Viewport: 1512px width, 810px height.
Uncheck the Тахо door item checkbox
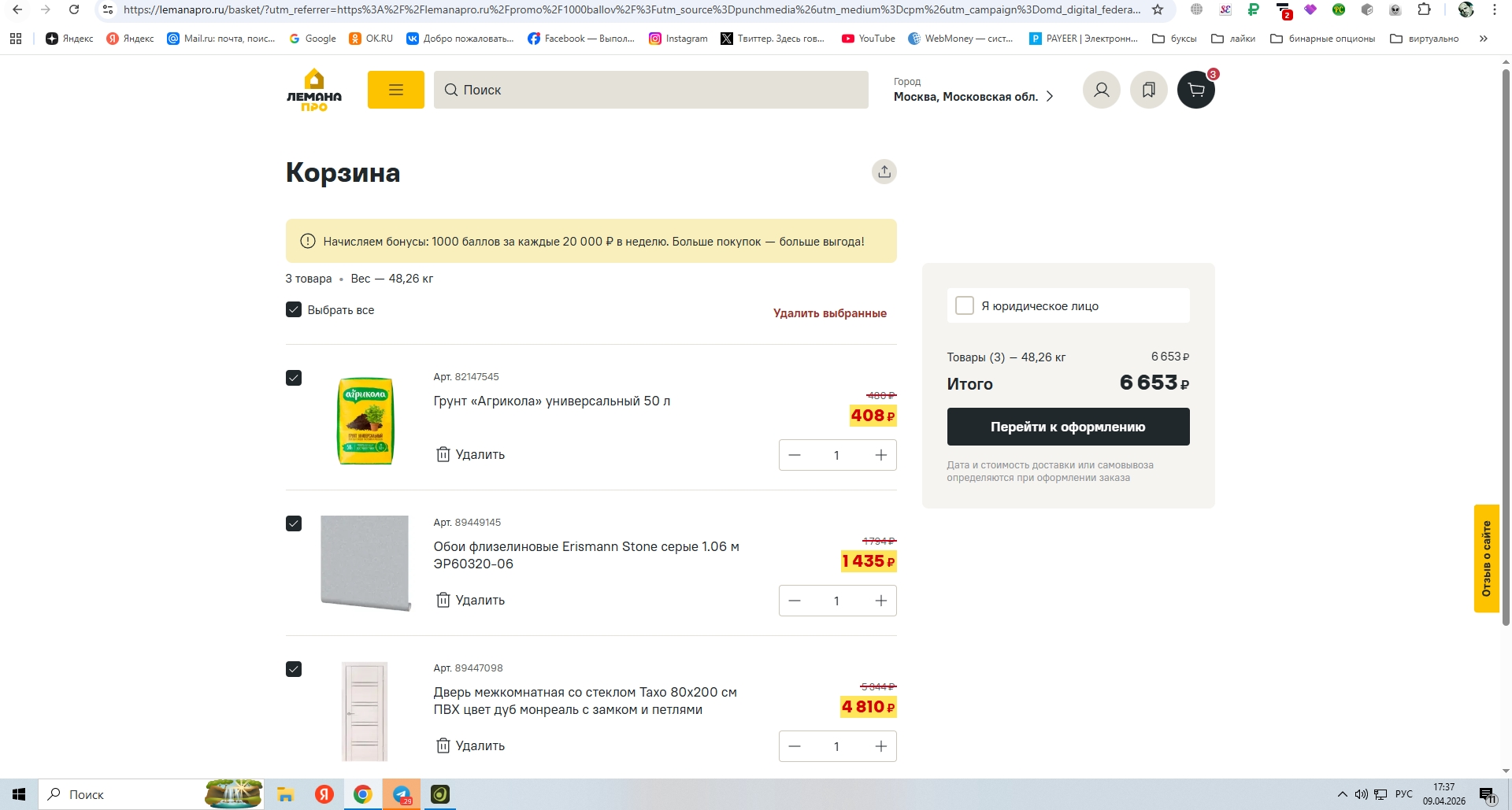pos(294,669)
